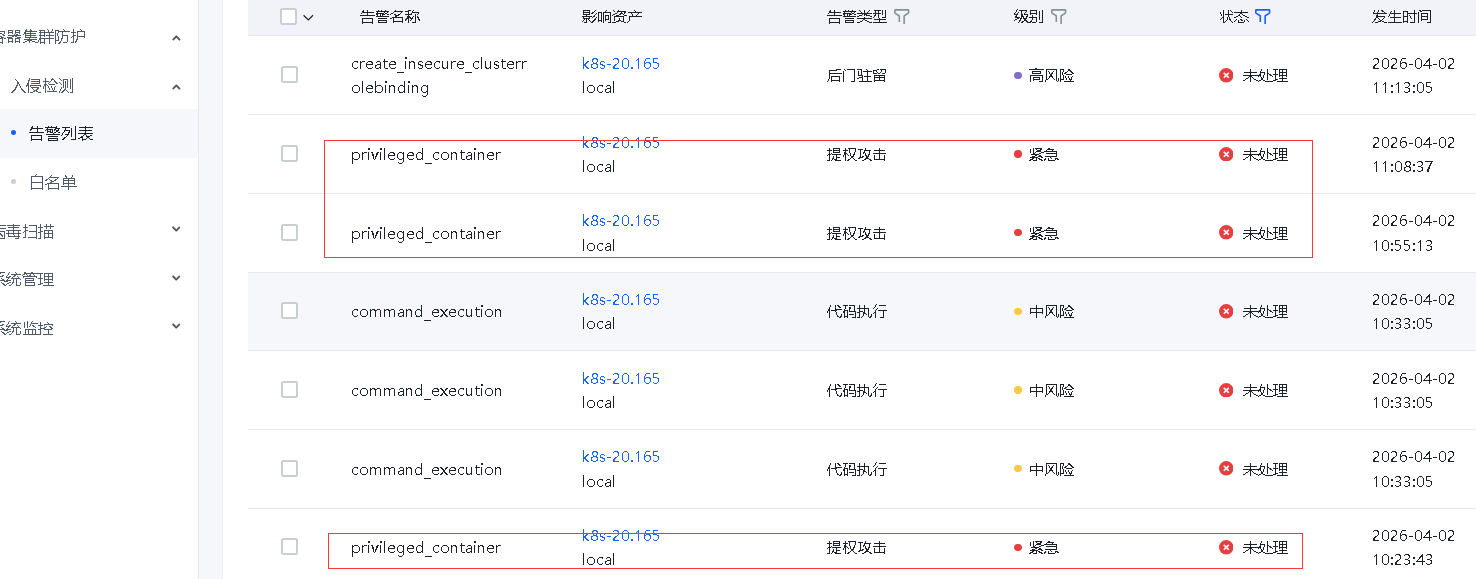Open the 状态 column filter icon
Screen dimensions: 1476x579
coord(1263,17)
